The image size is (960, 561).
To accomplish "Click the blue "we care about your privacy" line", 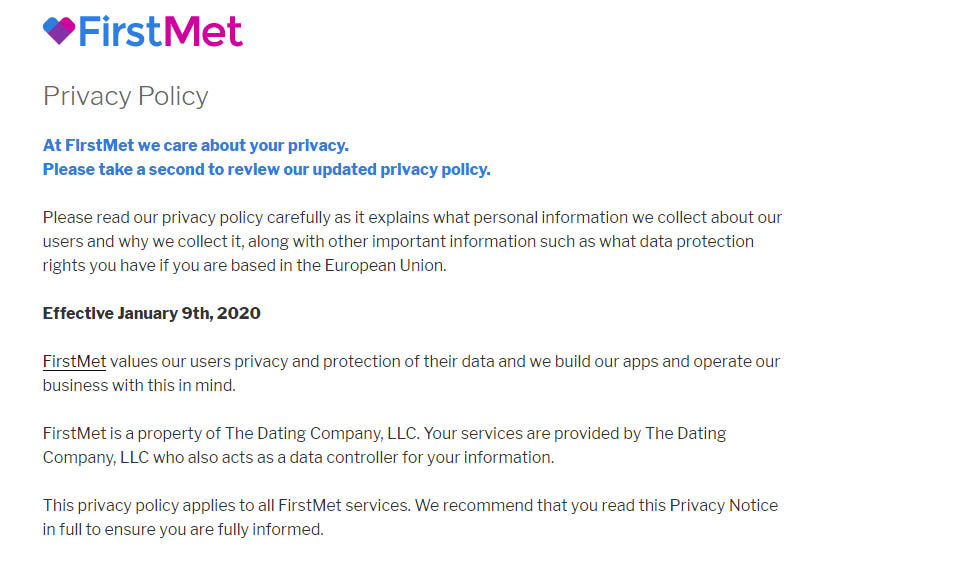I will pos(195,145).
